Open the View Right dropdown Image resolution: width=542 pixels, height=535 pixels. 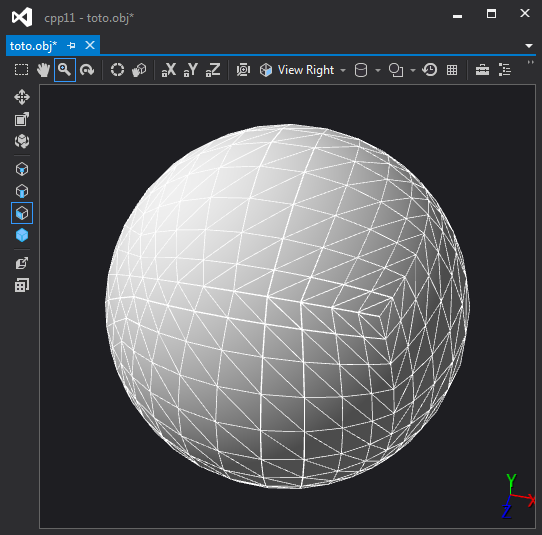click(303, 70)
